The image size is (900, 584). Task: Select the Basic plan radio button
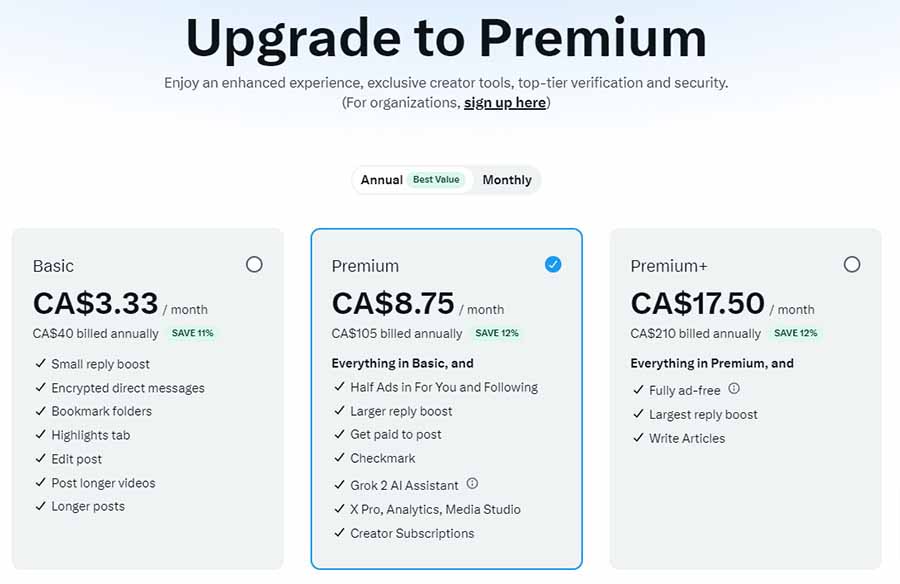(254, 264)
